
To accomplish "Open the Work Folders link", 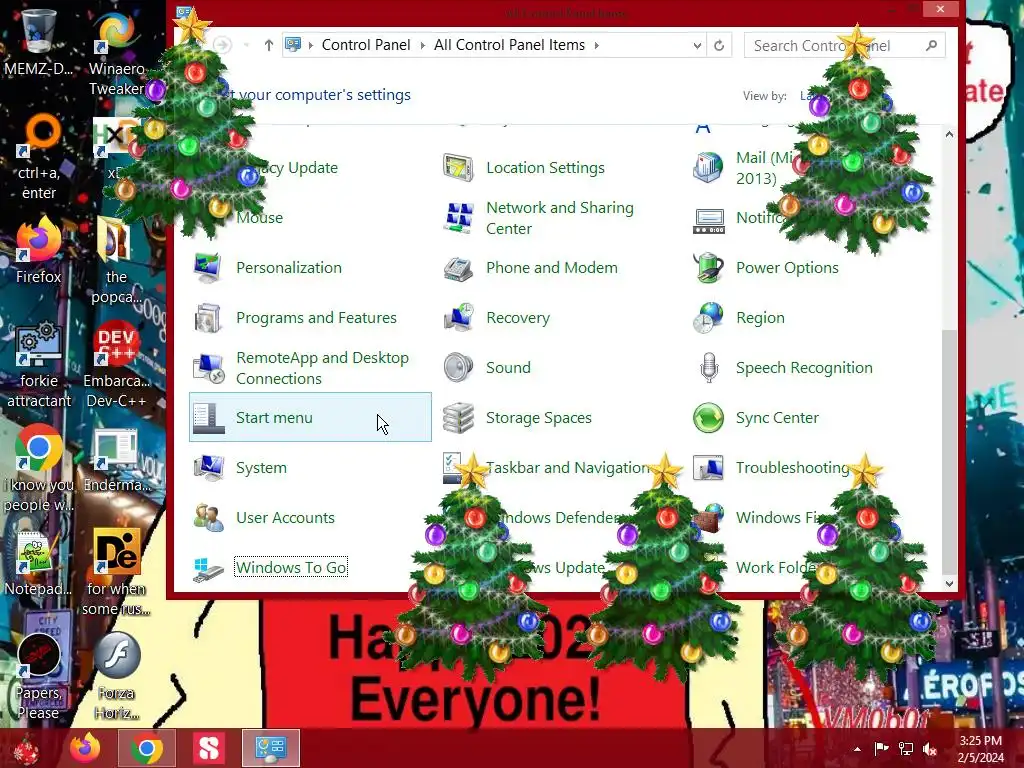I will coord(776,568).
